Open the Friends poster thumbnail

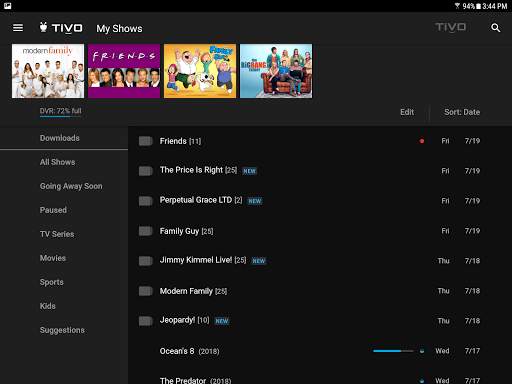(124, 71)
